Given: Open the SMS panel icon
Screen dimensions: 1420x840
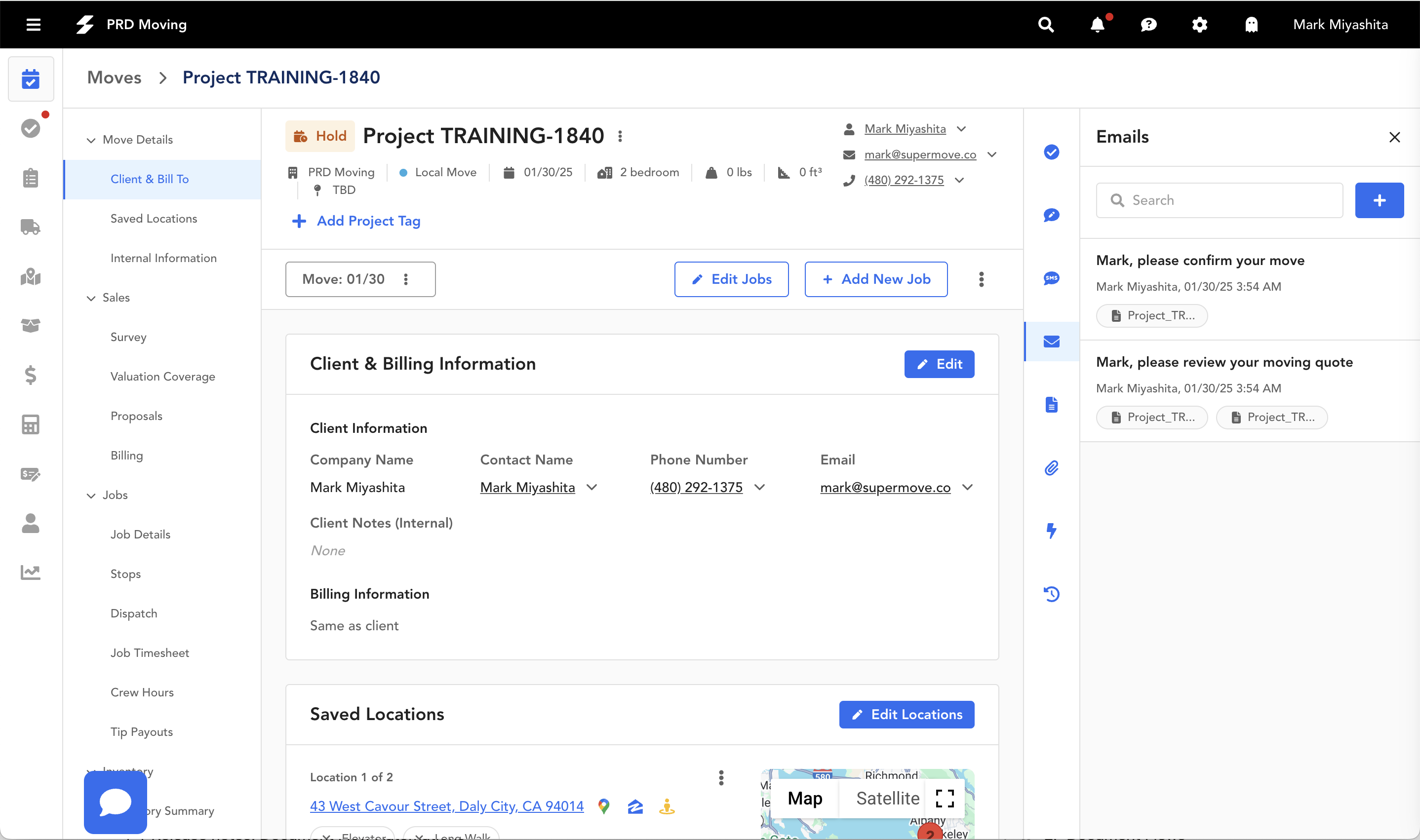Looking at the screenshot, I should [1051, 278].
